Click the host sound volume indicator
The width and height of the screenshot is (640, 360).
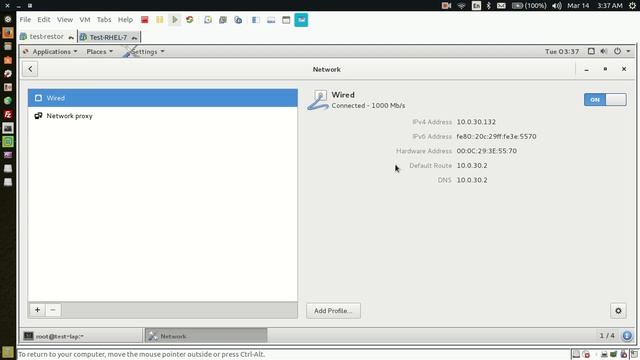click(x=557, y=6)
